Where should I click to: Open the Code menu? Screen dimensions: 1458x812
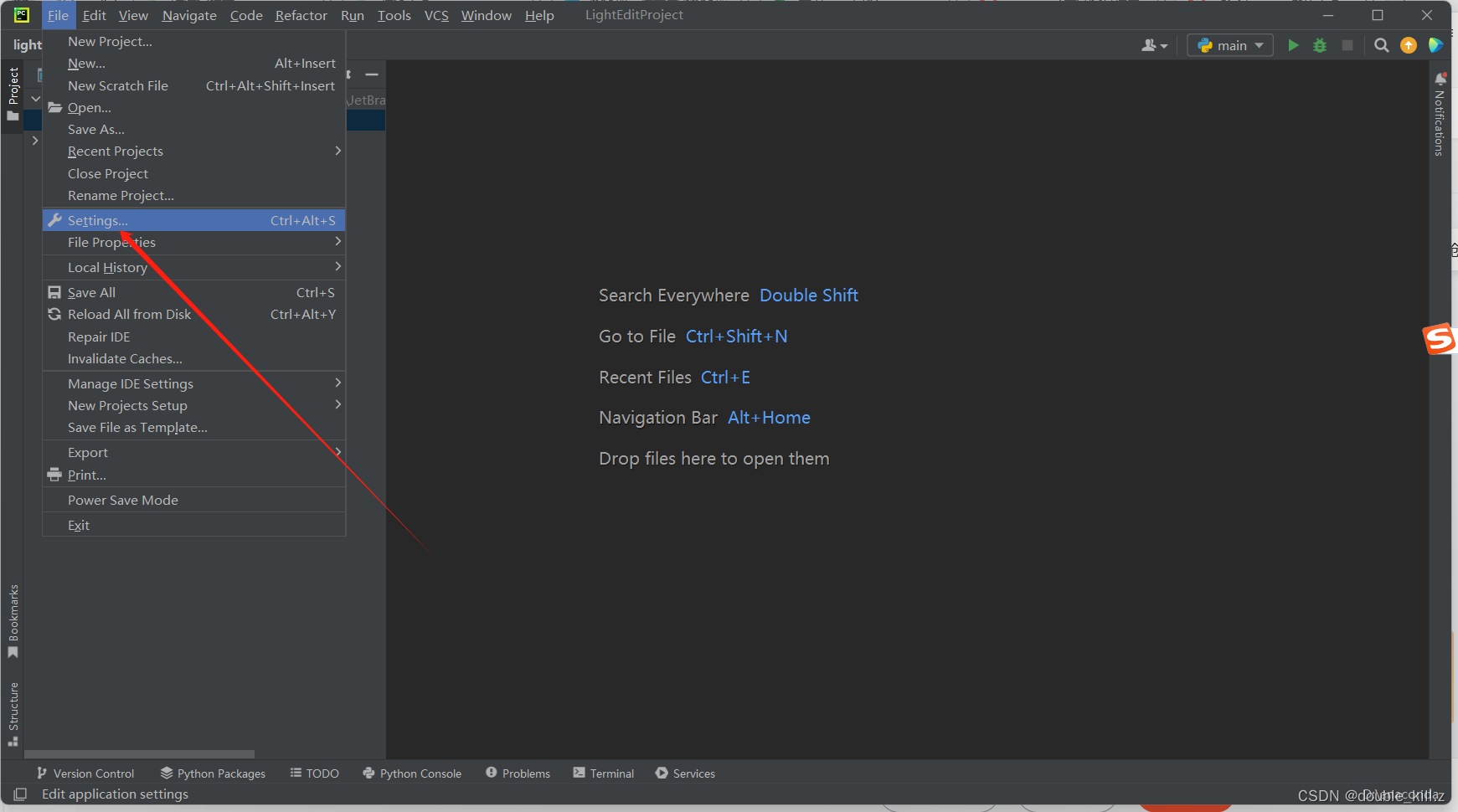click(246, 15)
